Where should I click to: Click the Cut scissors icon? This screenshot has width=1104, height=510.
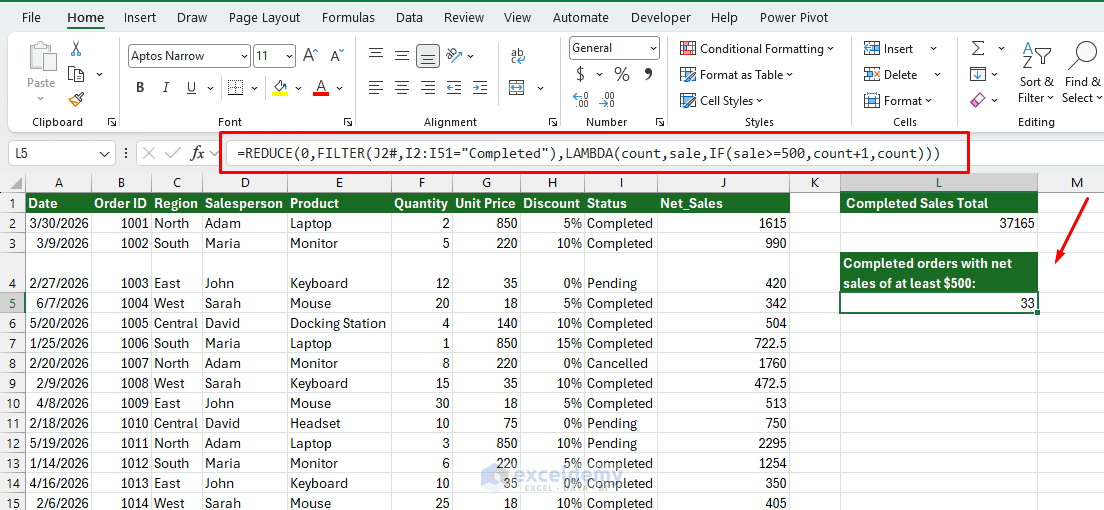(x=75, y=49)
